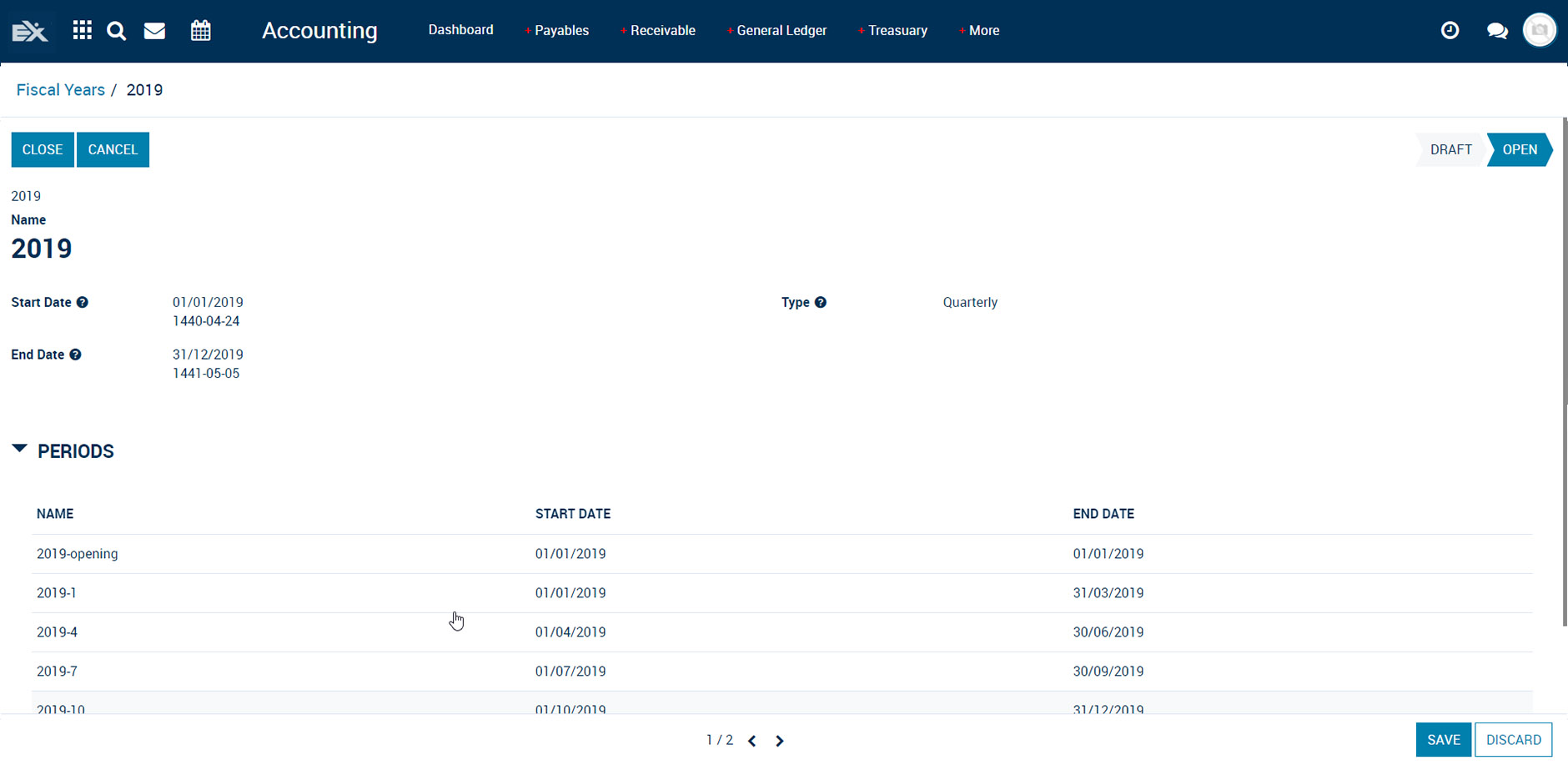The width and height of the screenshot is (1568, 765).
Task: Go back to Fiscal Years breadcrumb
Action: 61,90
